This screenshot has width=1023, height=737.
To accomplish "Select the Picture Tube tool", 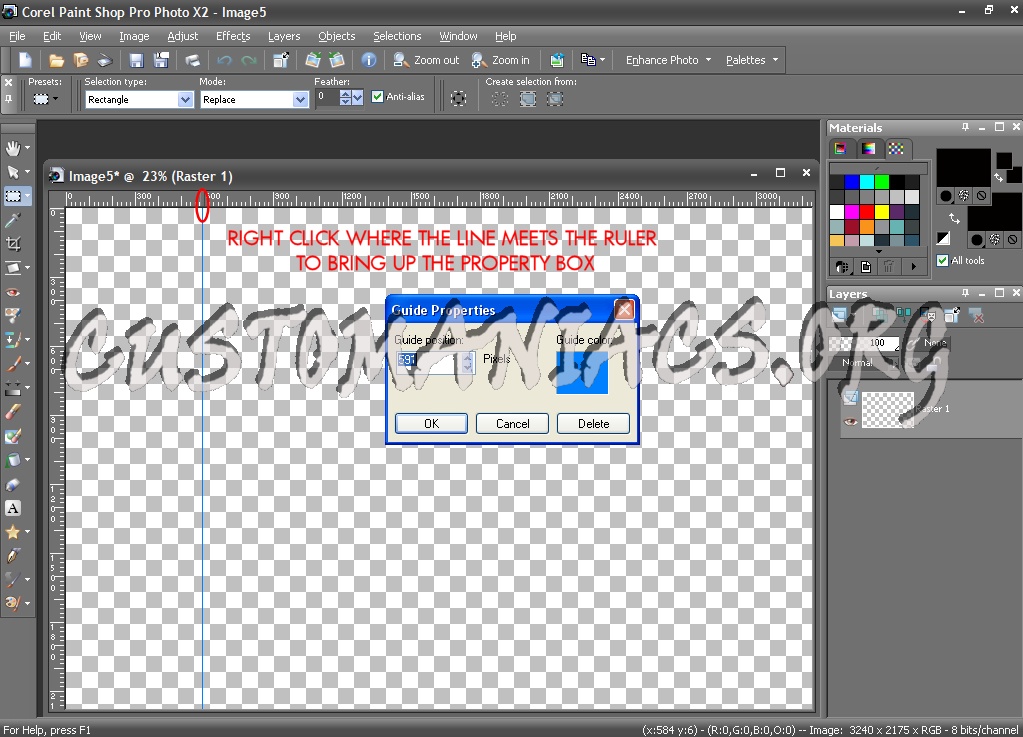I will point(12,485).
